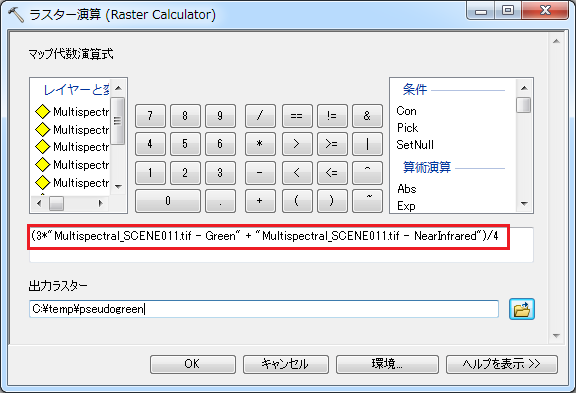Screen dimensions: 576x393
Task: Insert the equal-to (==) operator
Action: pos(297,116)
